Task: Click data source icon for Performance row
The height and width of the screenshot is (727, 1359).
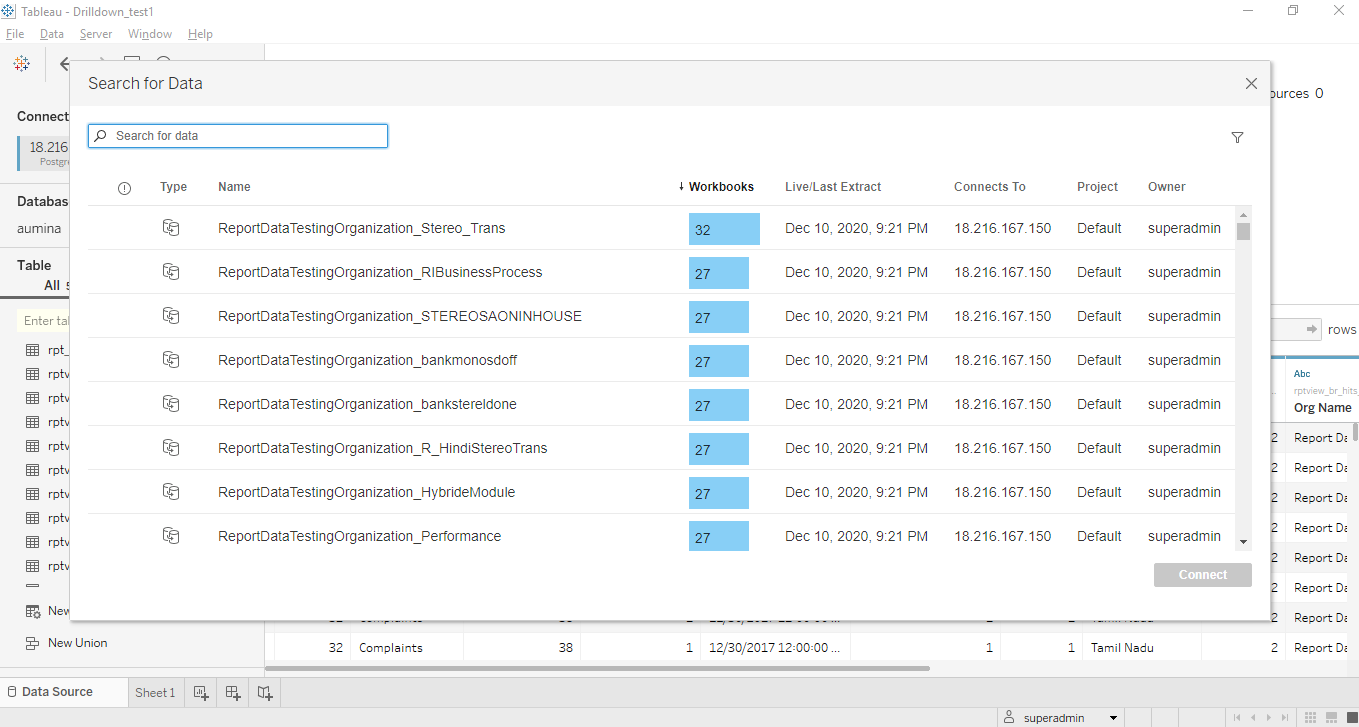Action: tap(171, 536)
